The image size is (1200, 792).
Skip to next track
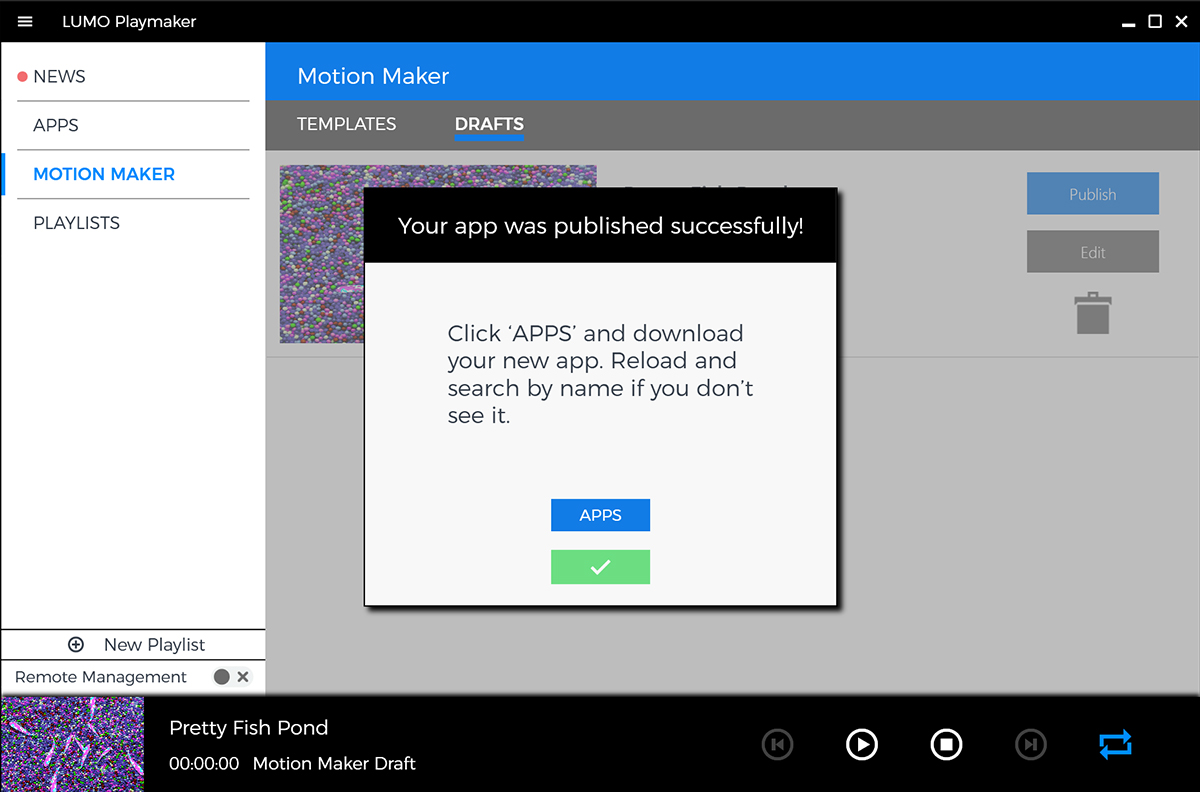(1030, 744)
